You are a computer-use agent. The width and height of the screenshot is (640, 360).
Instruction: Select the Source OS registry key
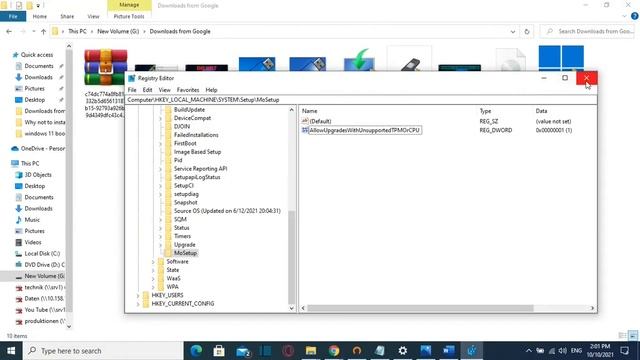(x=227, y=211)
